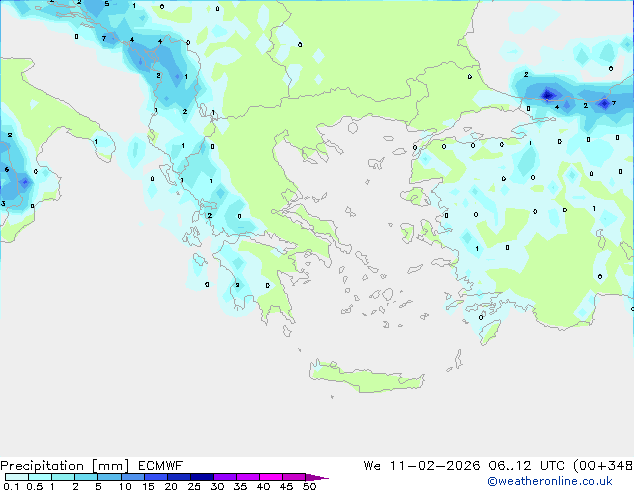
Task: Click the 0.1–0.5 mm legend swatch
Action: coord(17,477)
